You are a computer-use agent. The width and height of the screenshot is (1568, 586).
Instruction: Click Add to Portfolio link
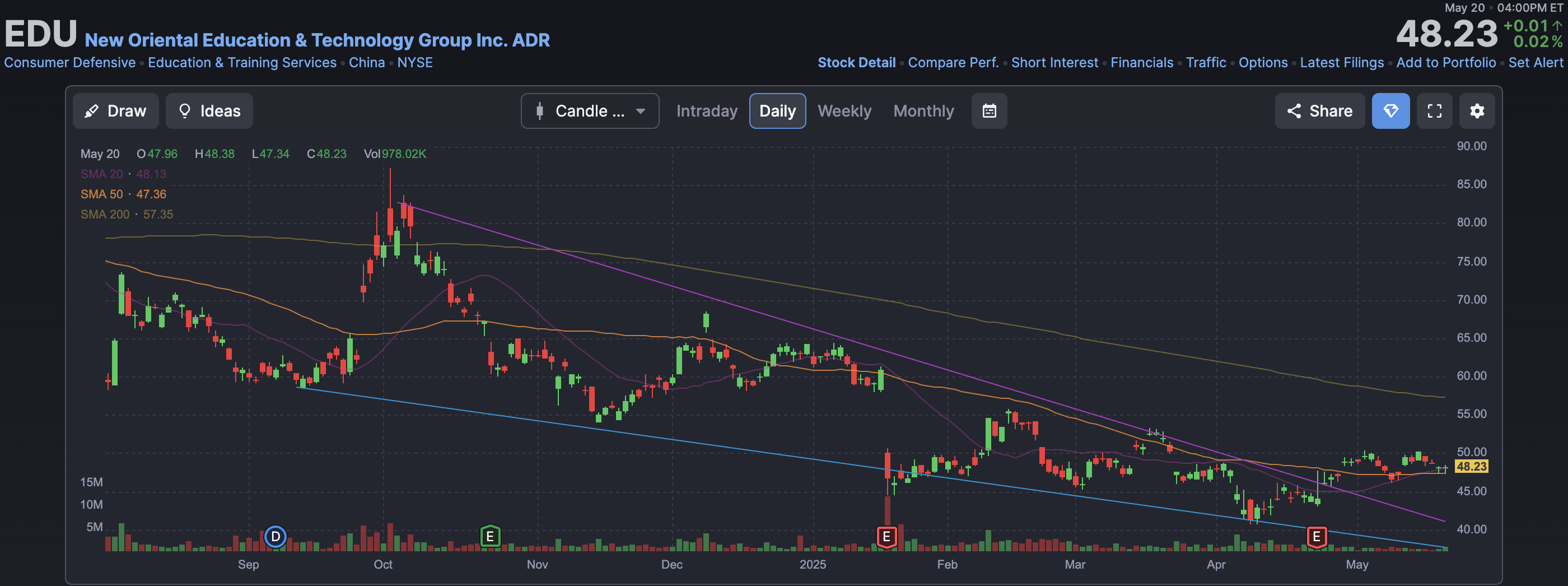pyautogui.click(x=1446, y=63)
